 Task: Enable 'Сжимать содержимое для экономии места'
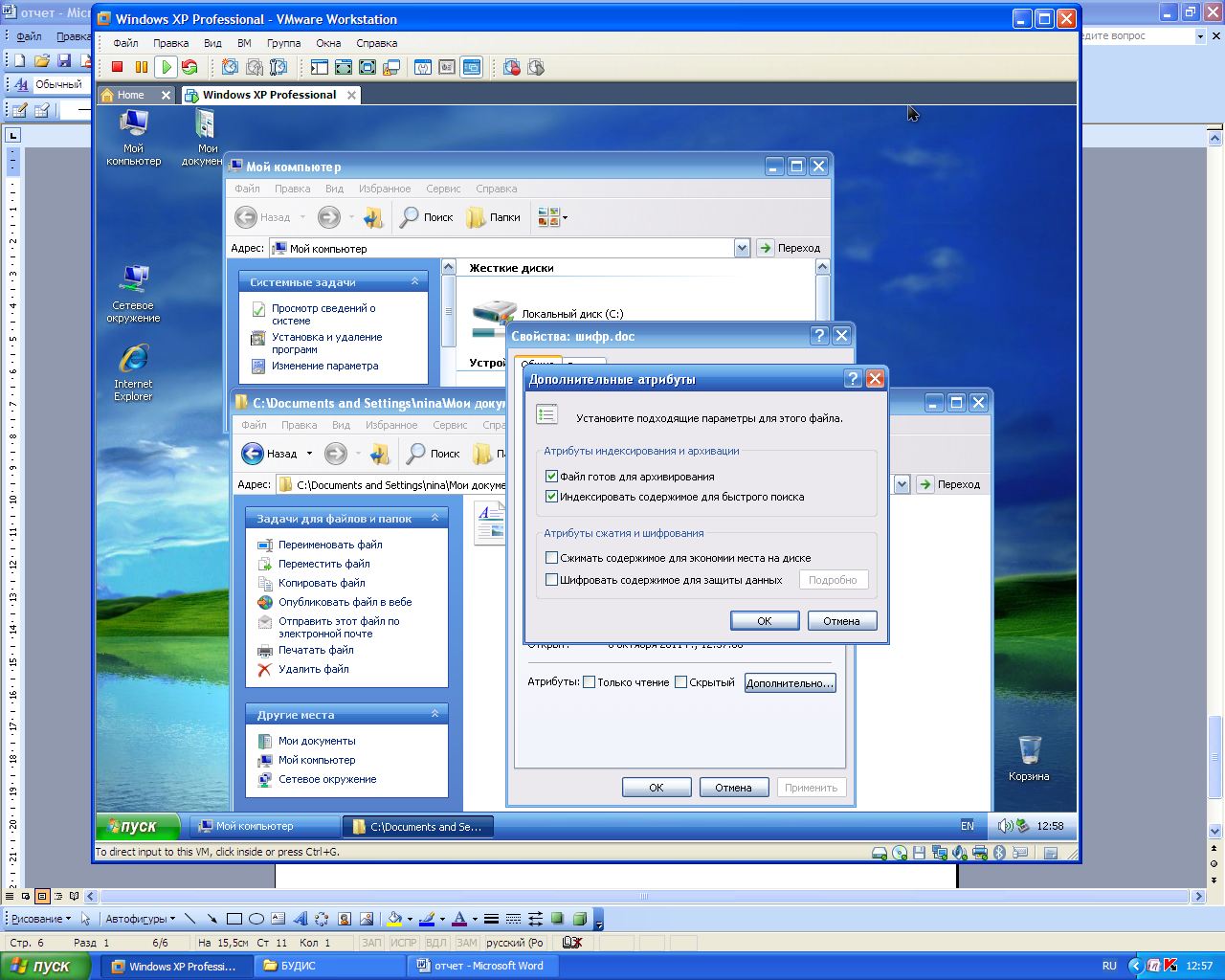[x=551, y=557]
